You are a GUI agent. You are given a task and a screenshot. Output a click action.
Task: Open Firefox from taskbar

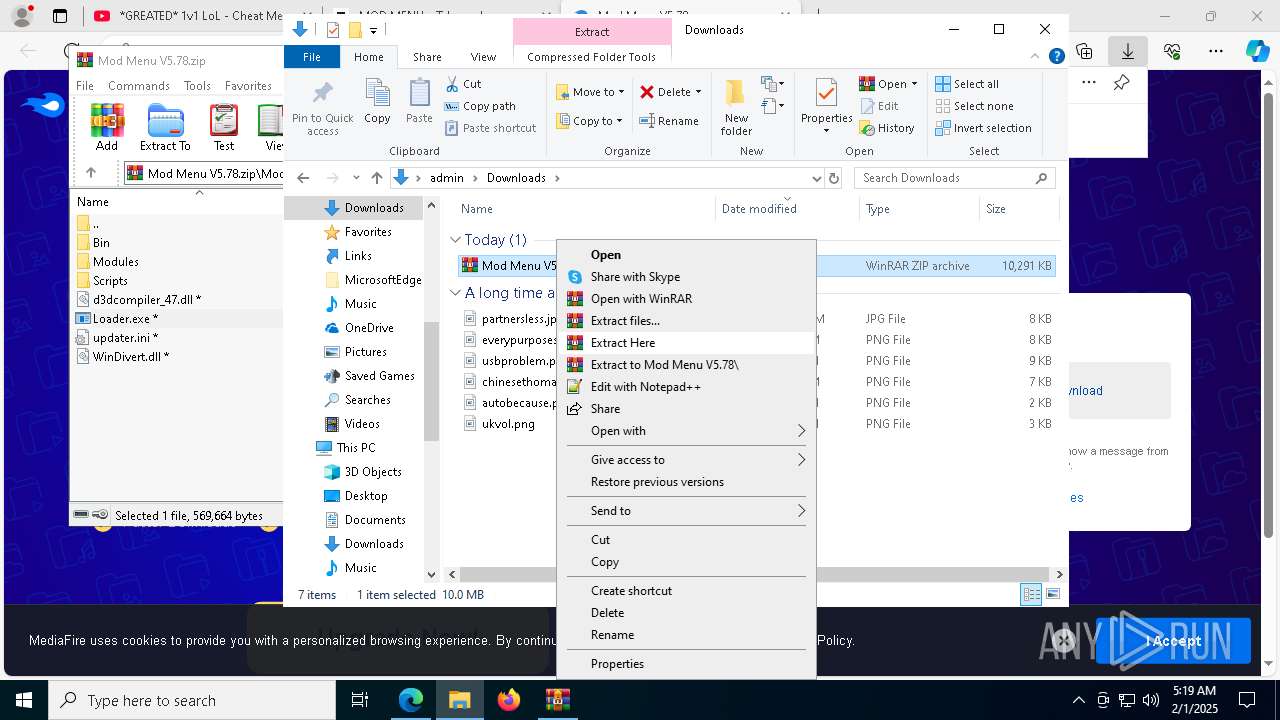pyautogui.click(x=509, y=700)
